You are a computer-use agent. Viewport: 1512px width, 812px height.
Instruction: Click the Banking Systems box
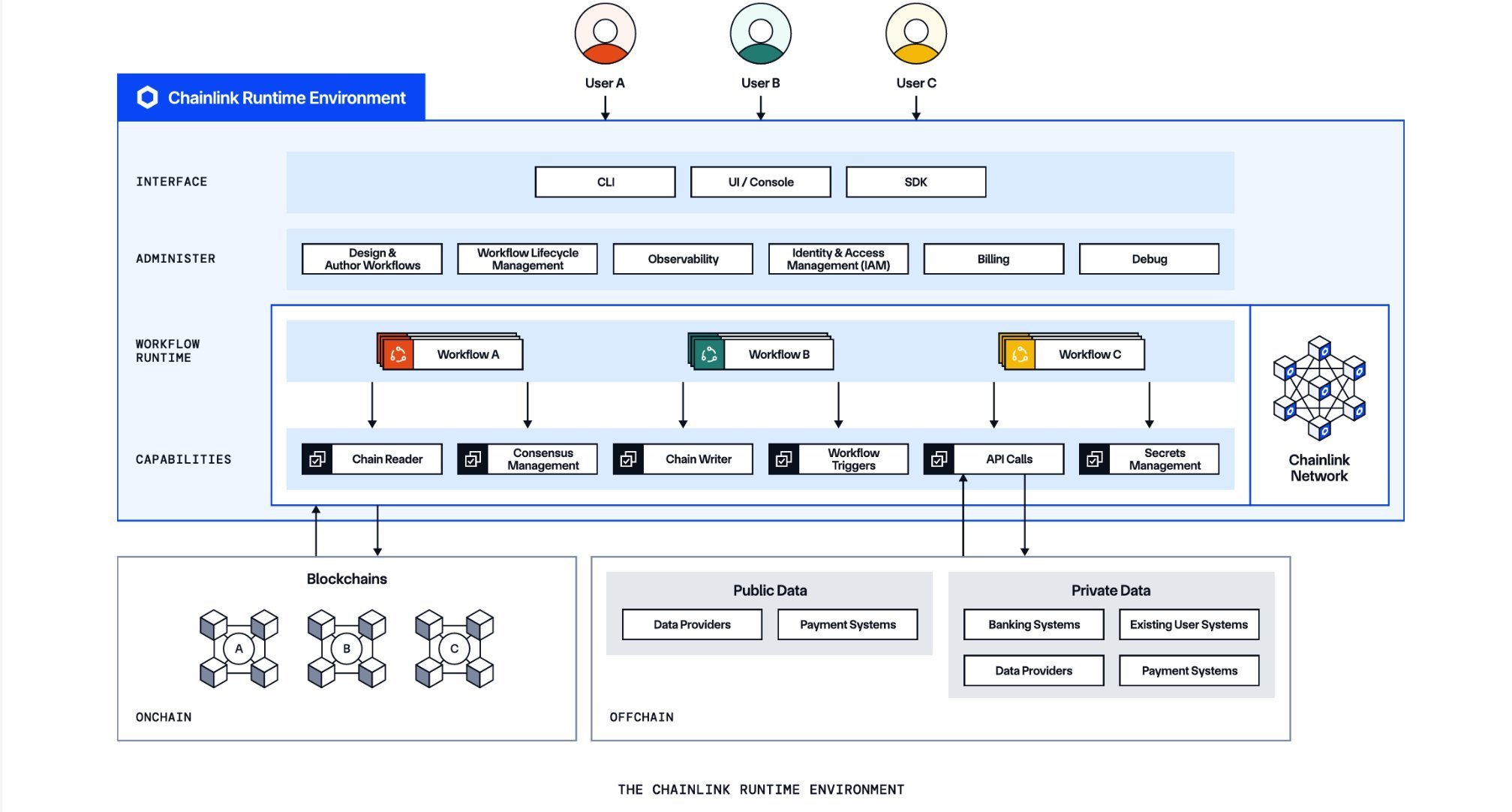1033,624
